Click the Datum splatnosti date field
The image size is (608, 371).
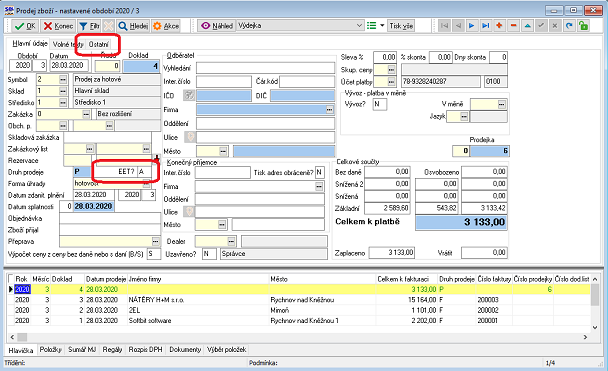(93, 207)
